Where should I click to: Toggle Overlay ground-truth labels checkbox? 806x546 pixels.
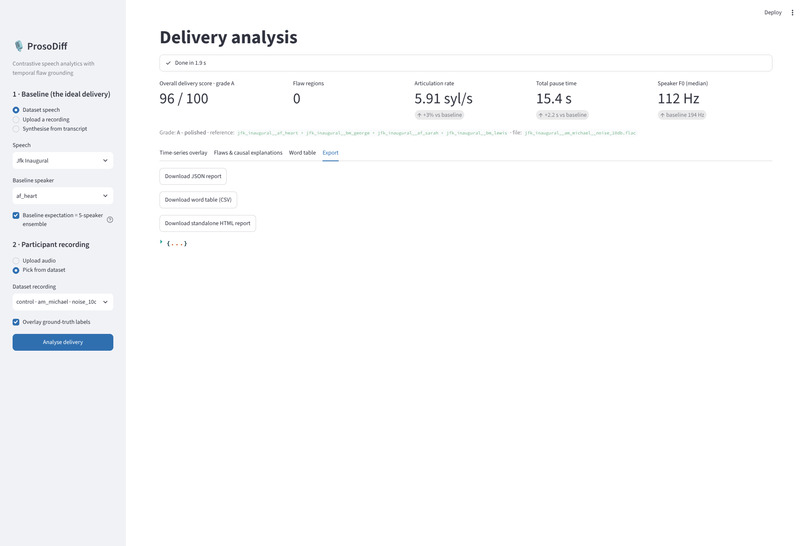click(16, 322)
